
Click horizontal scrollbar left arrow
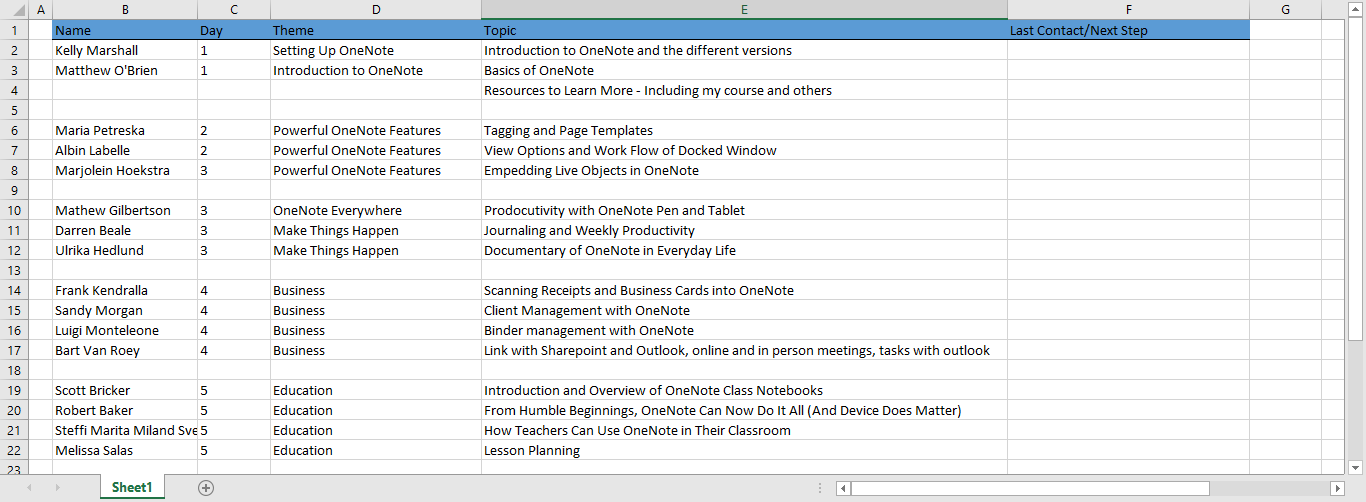tap(843, 488)
